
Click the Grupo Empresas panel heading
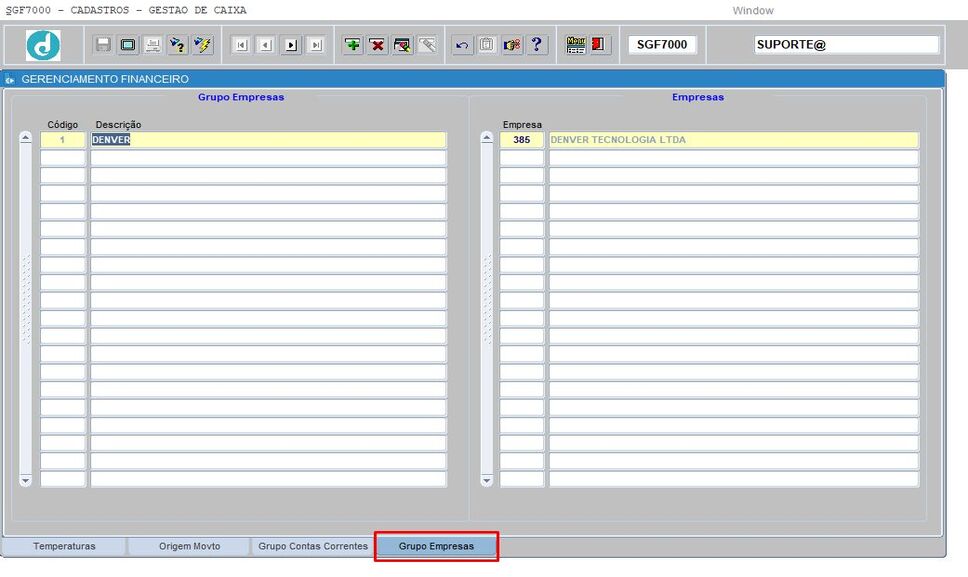[x=241, y=97]
